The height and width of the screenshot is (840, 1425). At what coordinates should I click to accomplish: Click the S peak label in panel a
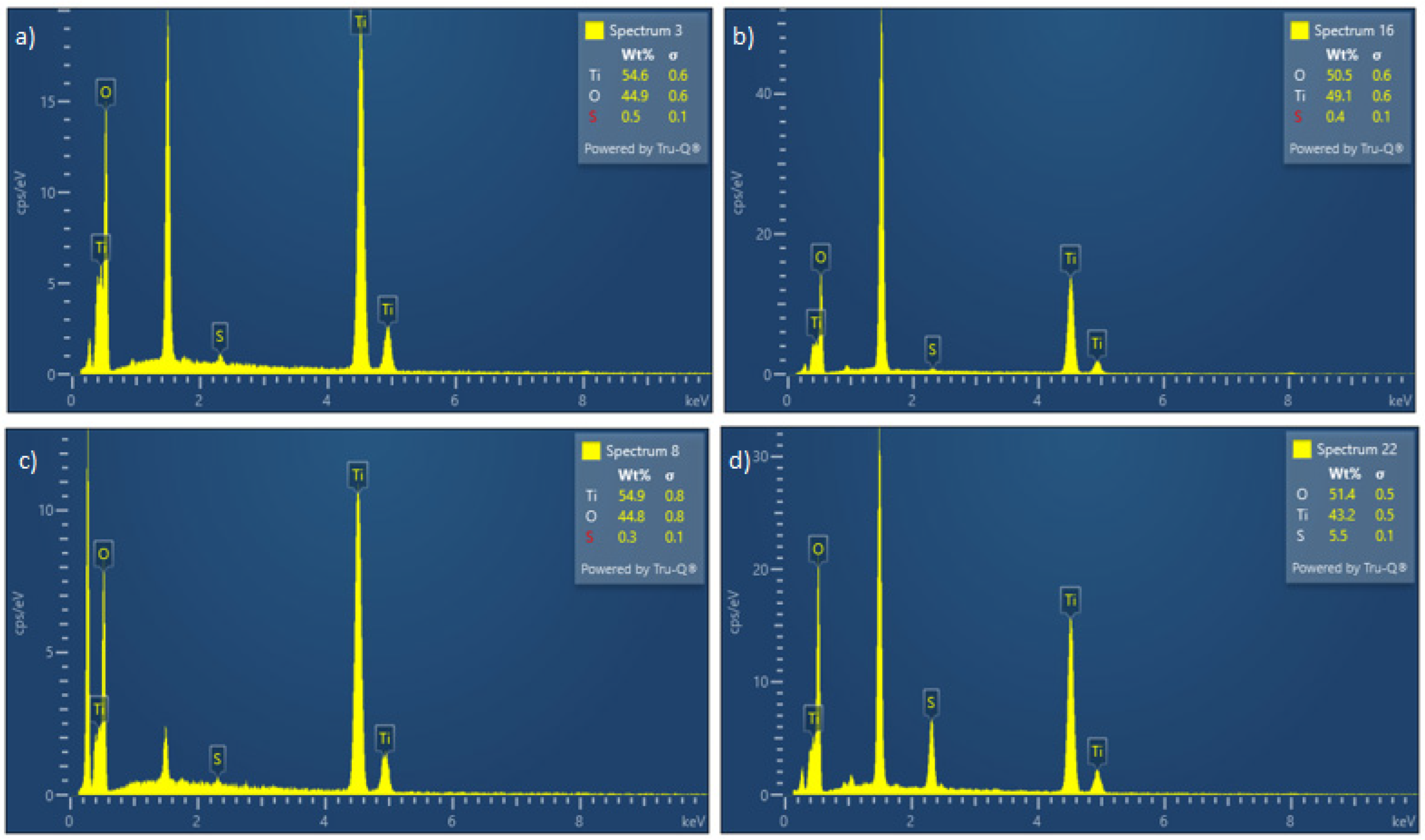tap(219, 336)
